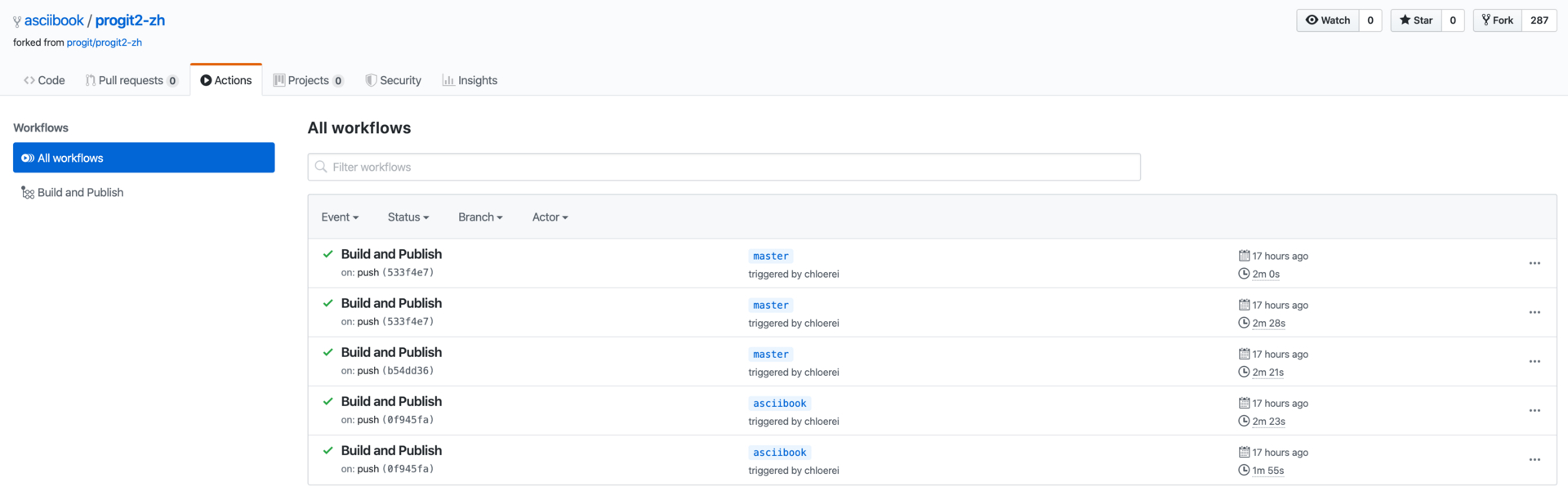Select the Actions tab
Viewport: 1568px width, 496px height.
click(x=226, y=80)
